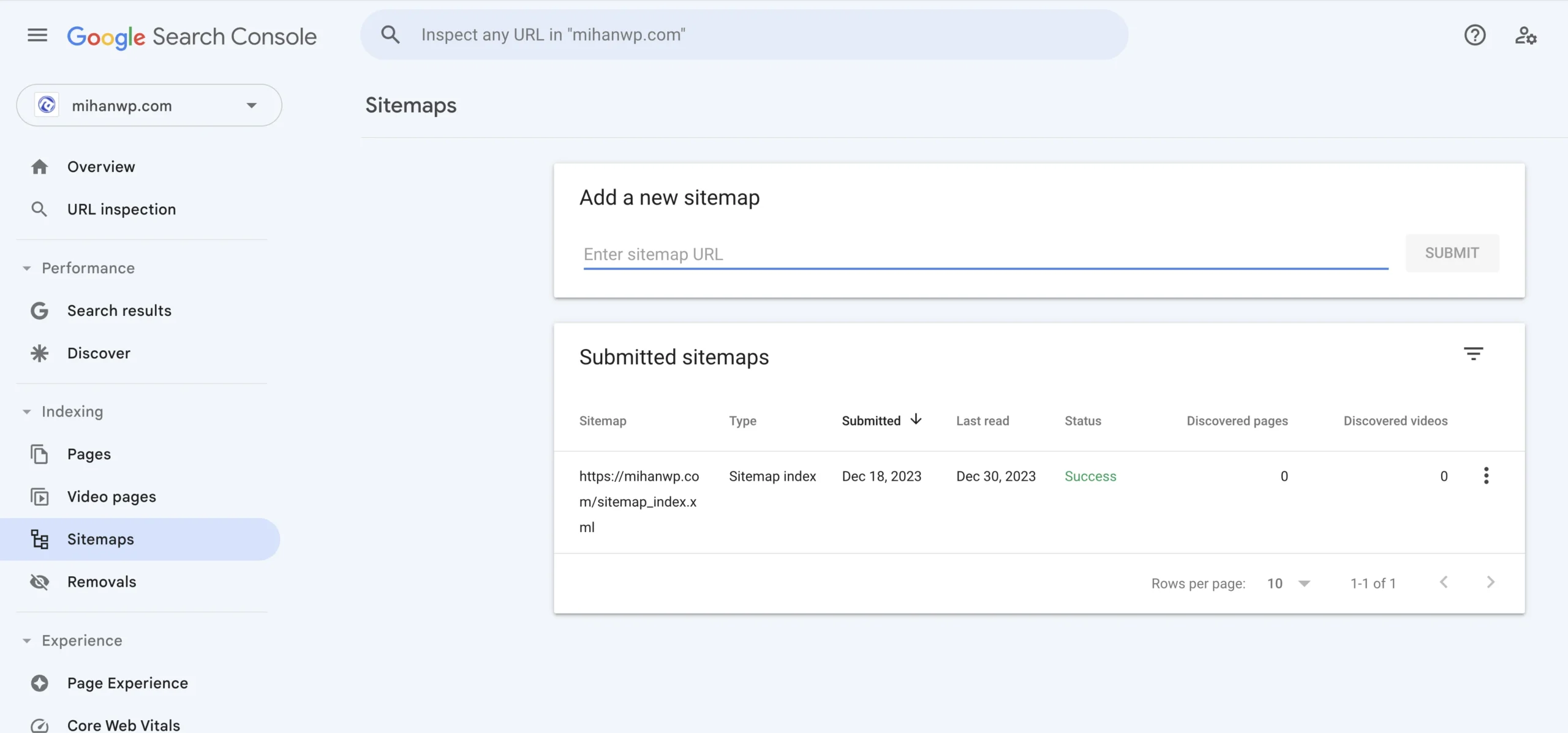Collapse the Performance section
Screen dimensions: 1568x733
pos(26,268)
